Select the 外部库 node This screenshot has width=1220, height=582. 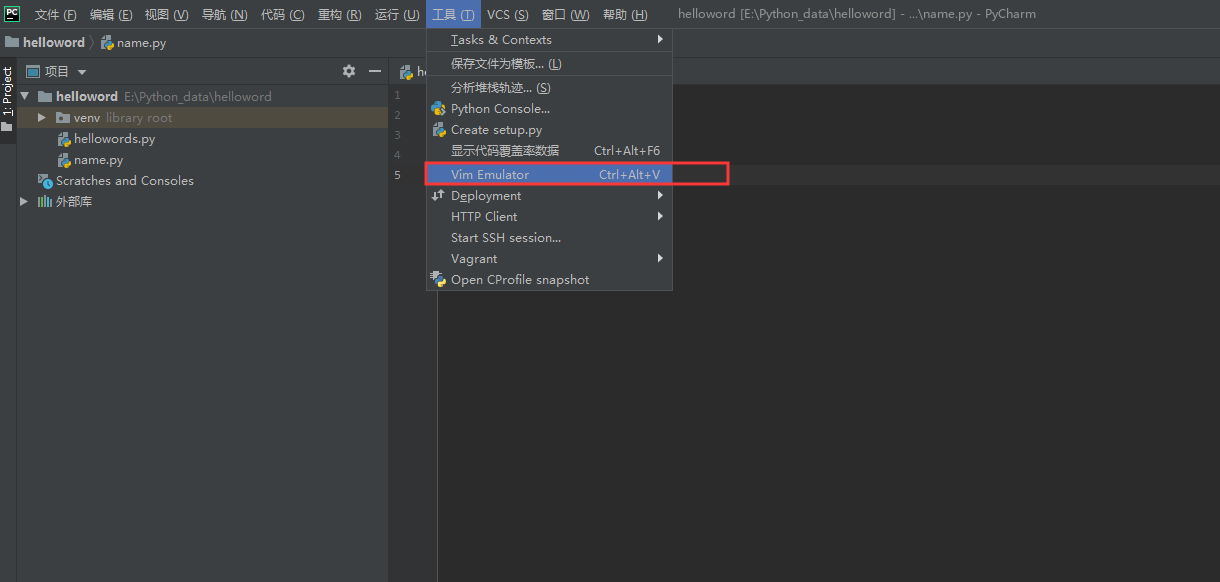pyautogui.click(x=74, y=202)
